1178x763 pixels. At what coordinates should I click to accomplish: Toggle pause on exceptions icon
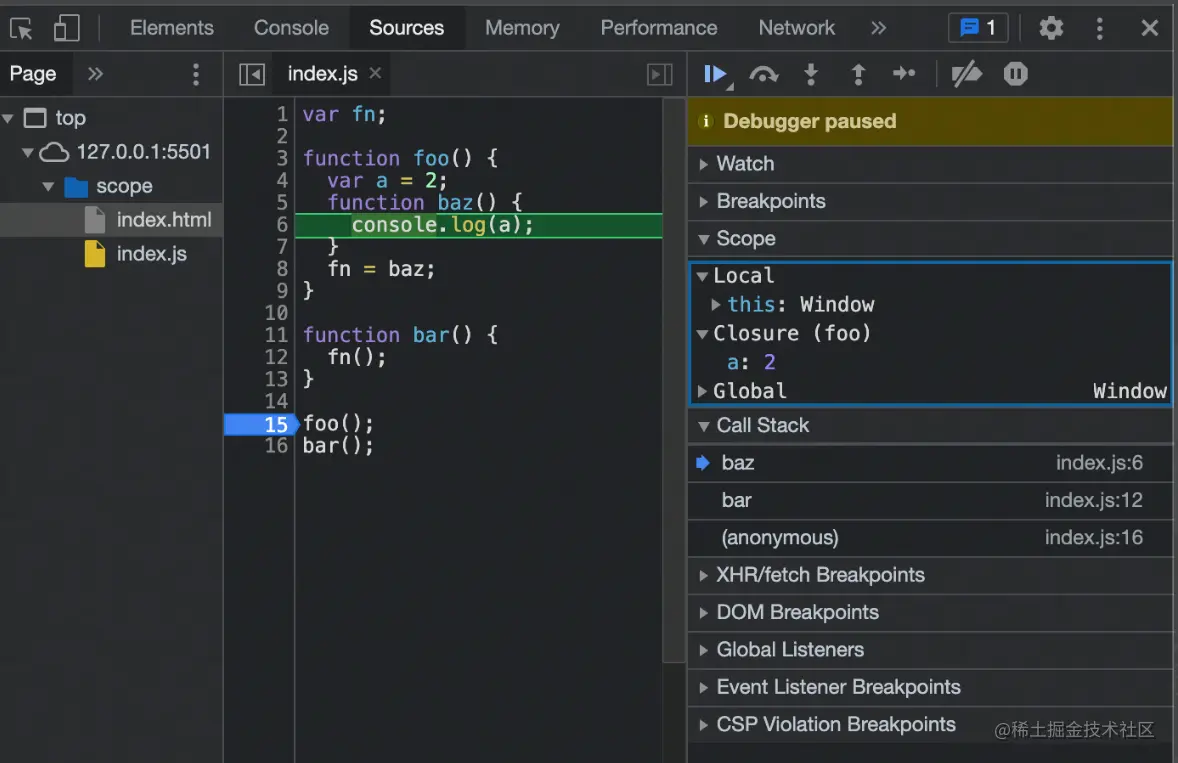pyautogui.click(x=1015, y=74)
